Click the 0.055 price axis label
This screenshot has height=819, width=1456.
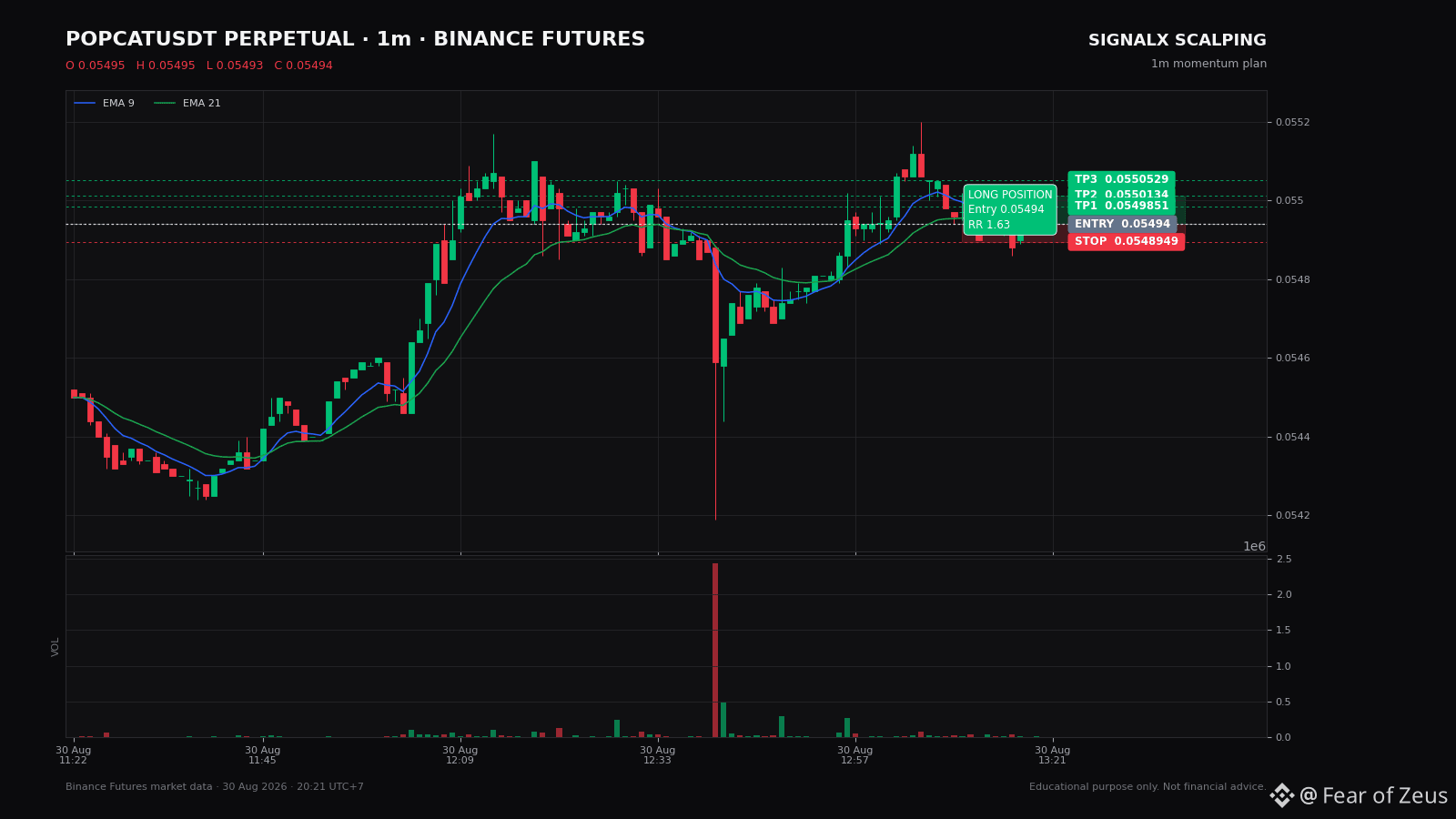1289,200
